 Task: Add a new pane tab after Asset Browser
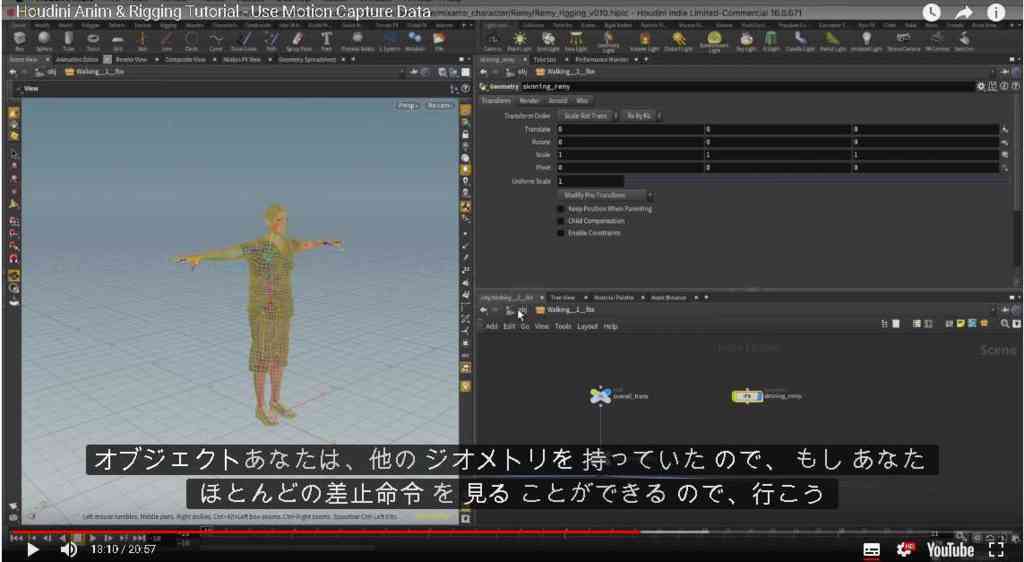point(705,298)
